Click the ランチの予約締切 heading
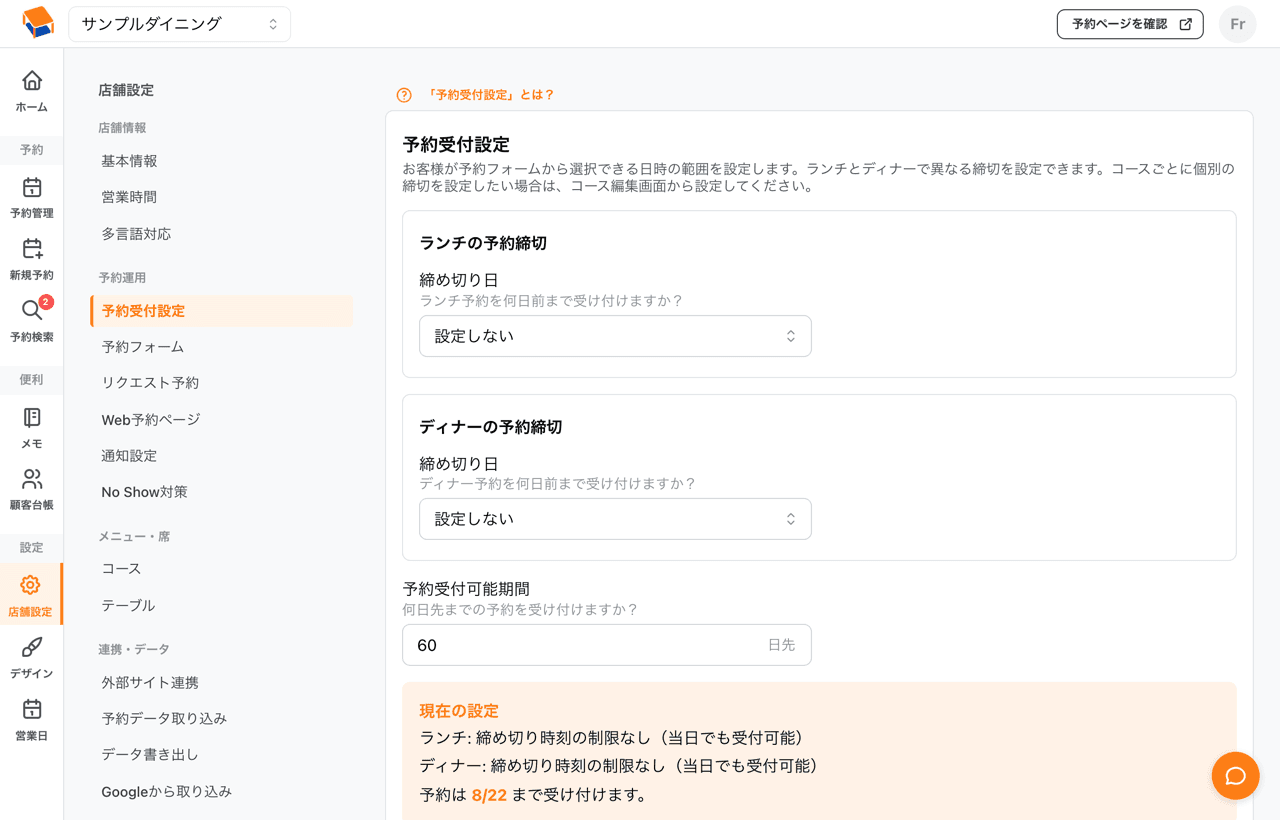Screen dimensions: 1280x820 tap(483, 243)
